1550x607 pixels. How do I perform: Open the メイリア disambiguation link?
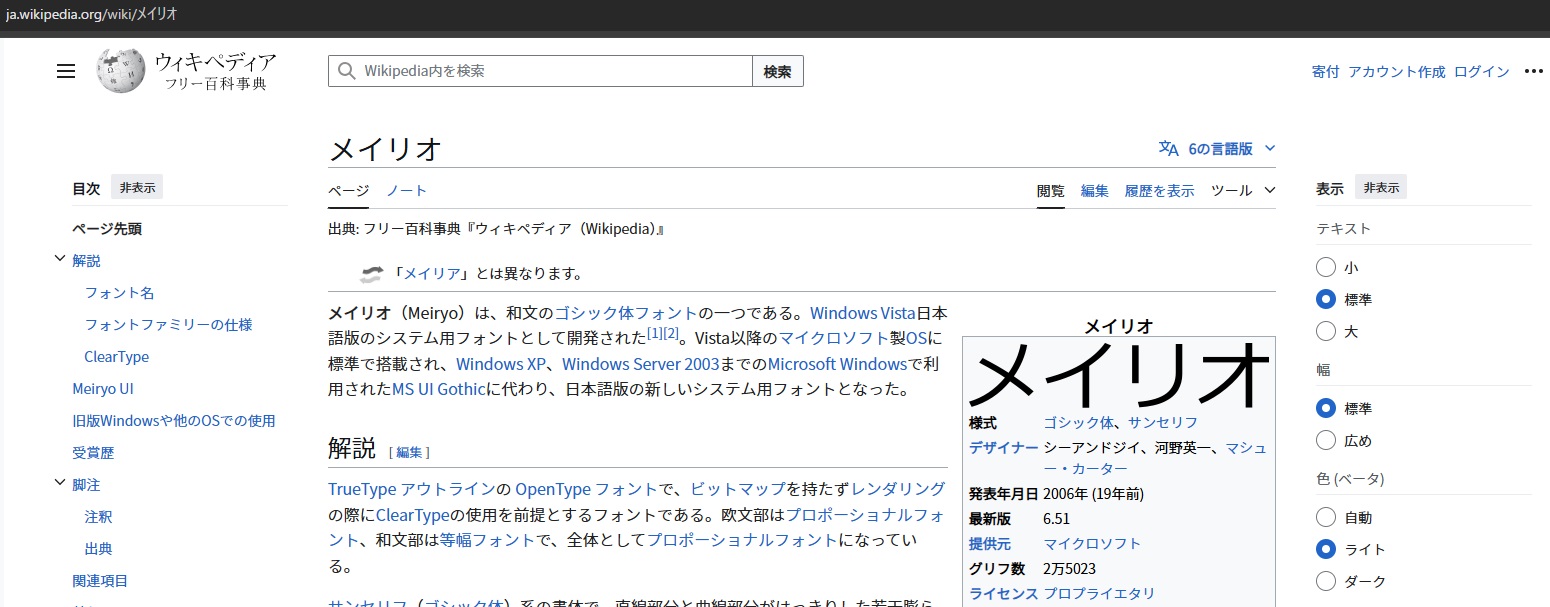[432, 274]
